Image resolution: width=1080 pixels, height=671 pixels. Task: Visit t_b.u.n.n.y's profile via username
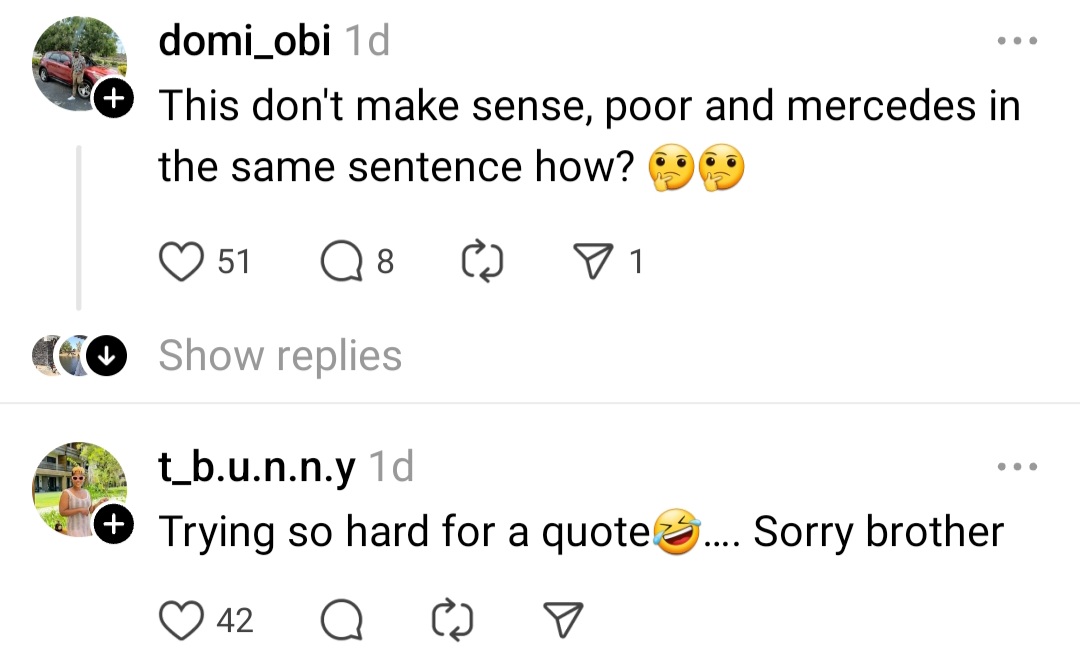pos(256,467)
